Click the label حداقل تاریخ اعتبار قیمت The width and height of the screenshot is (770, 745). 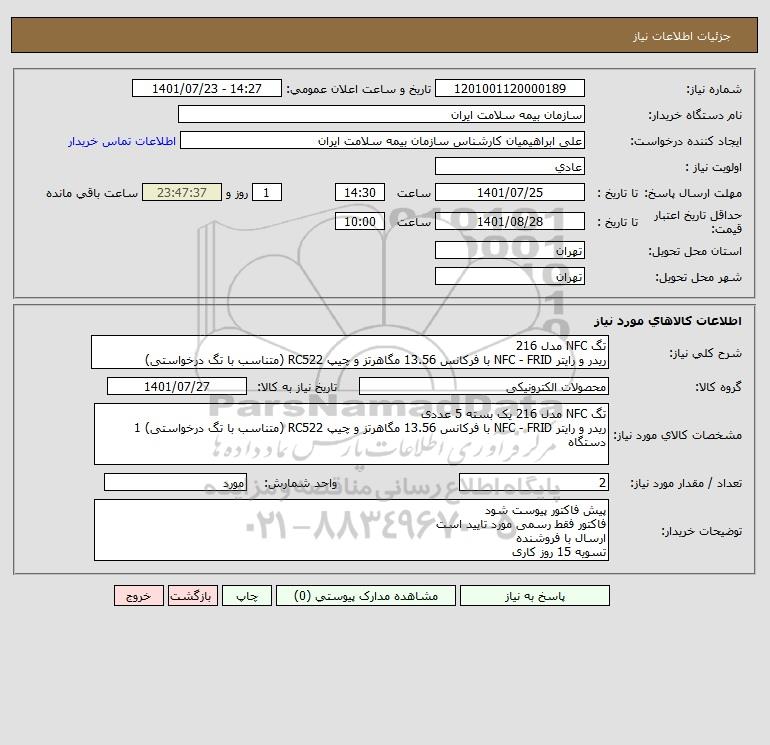[x=698, y=222]
